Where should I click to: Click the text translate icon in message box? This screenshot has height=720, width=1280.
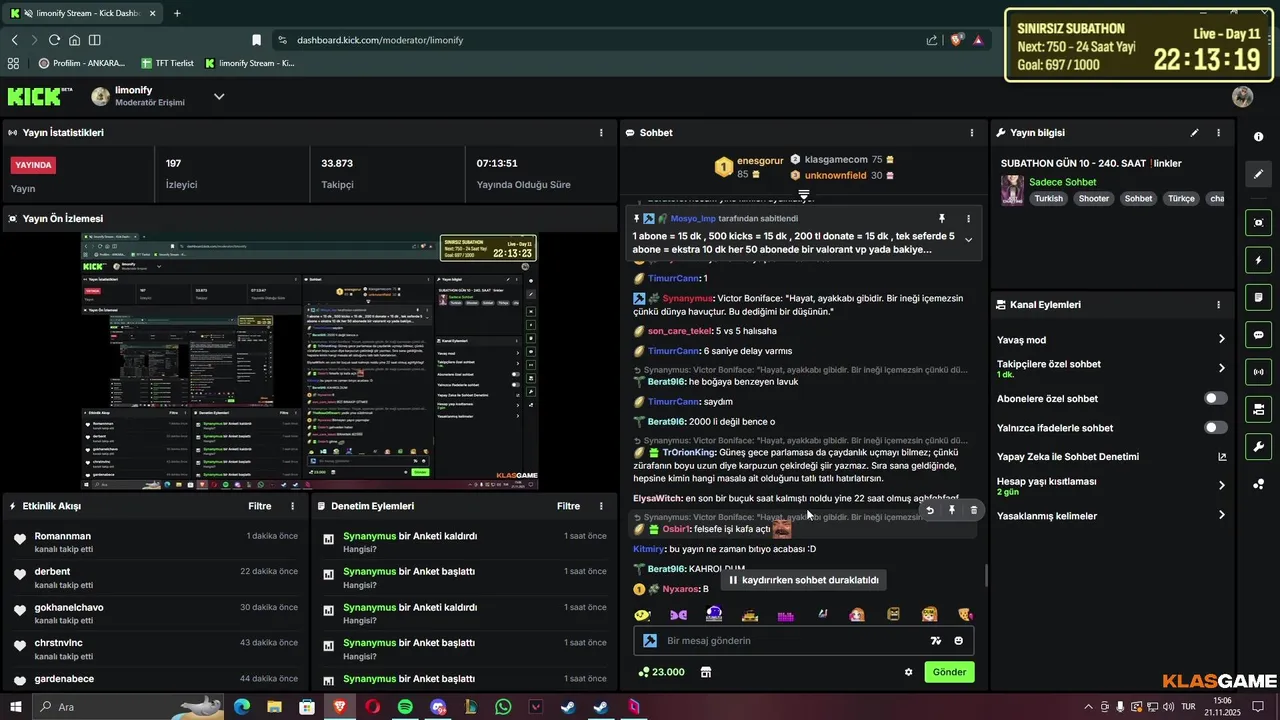(x=936, y=641)
